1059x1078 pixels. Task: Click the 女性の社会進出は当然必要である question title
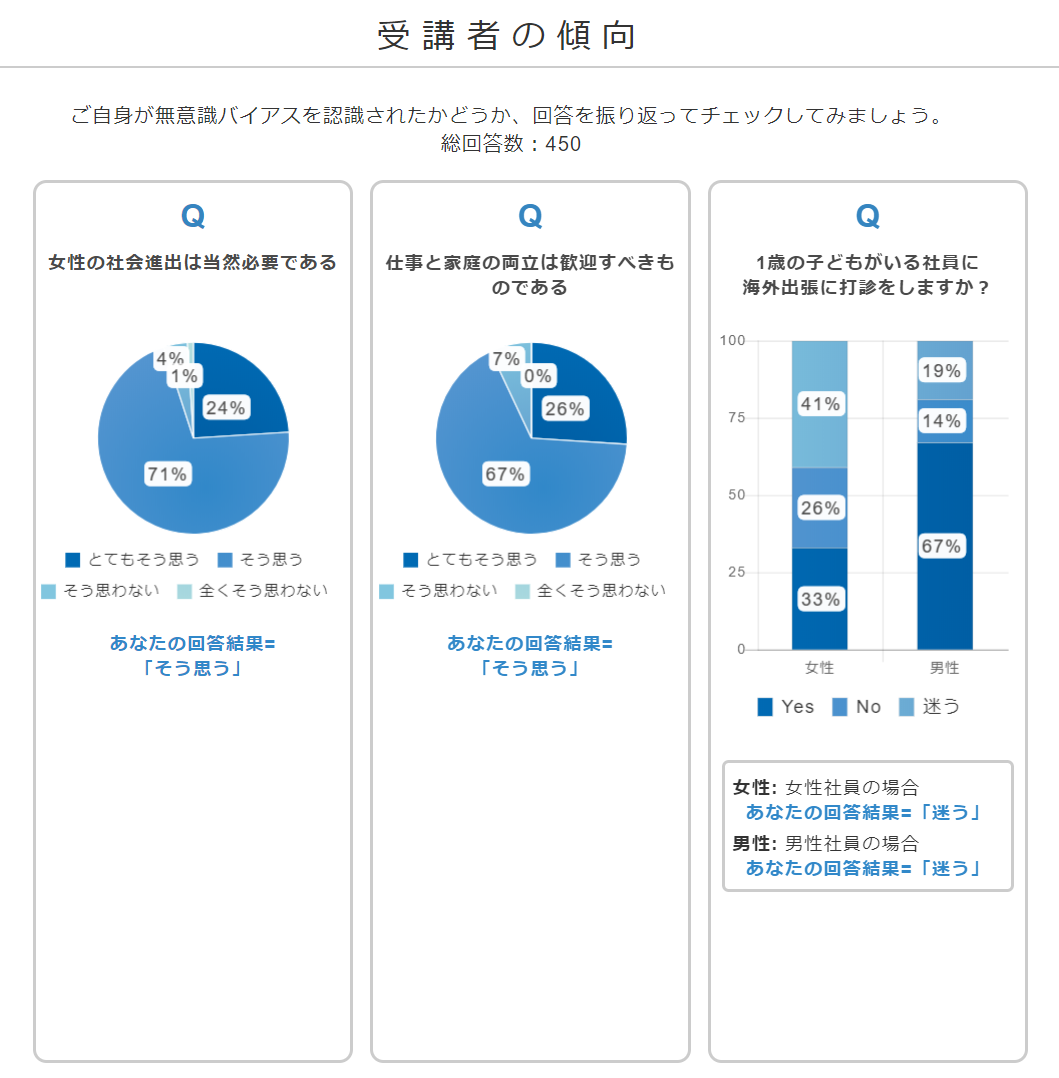click(193, 262)
